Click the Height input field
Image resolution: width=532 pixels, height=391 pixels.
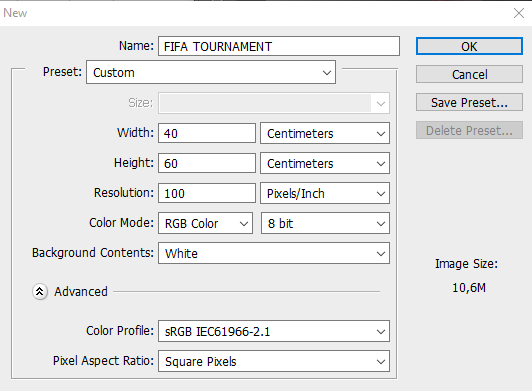(207, 163)
